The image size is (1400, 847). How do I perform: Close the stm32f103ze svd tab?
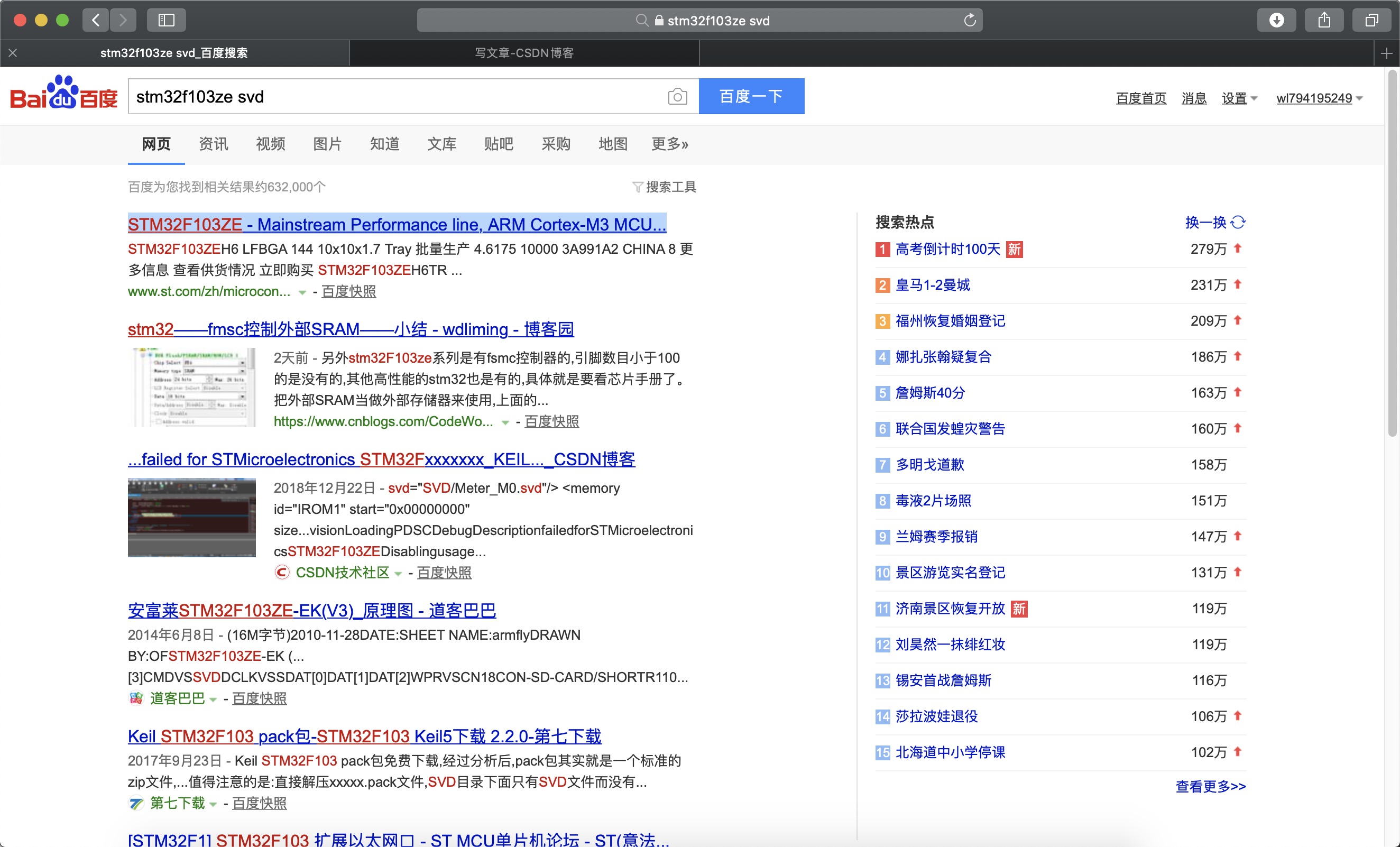[x=13, y=53]
